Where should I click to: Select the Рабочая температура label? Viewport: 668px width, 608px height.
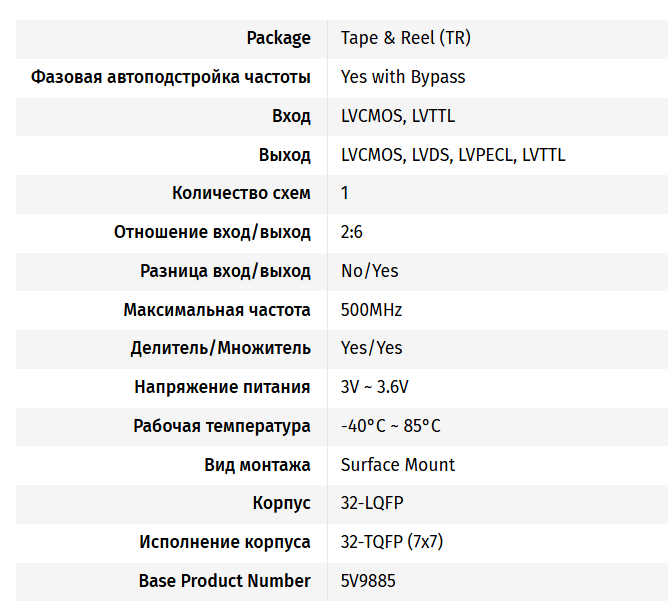pyautogui.click(x=222, y=426)
